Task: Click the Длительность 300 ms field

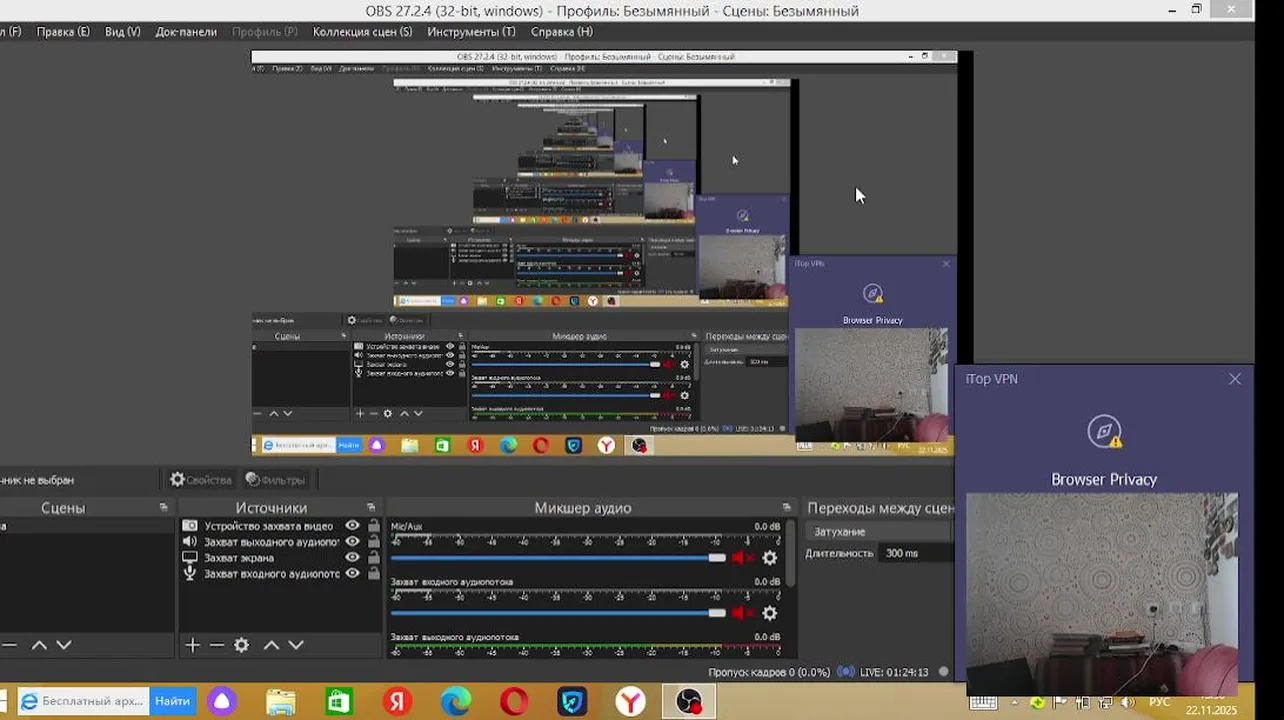Action: [x=916, y=553]
